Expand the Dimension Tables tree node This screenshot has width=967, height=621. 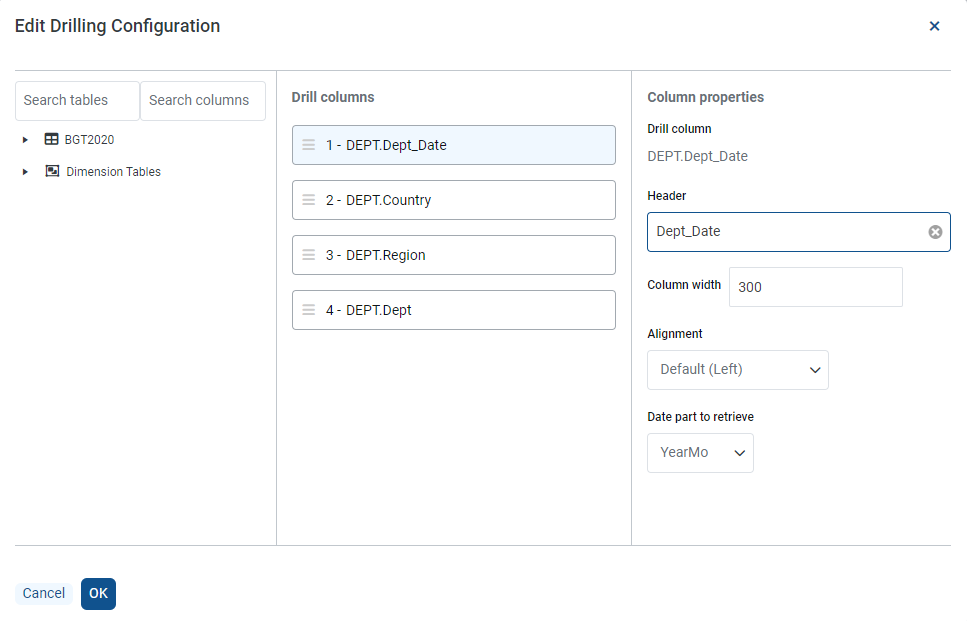pos(25,172)
